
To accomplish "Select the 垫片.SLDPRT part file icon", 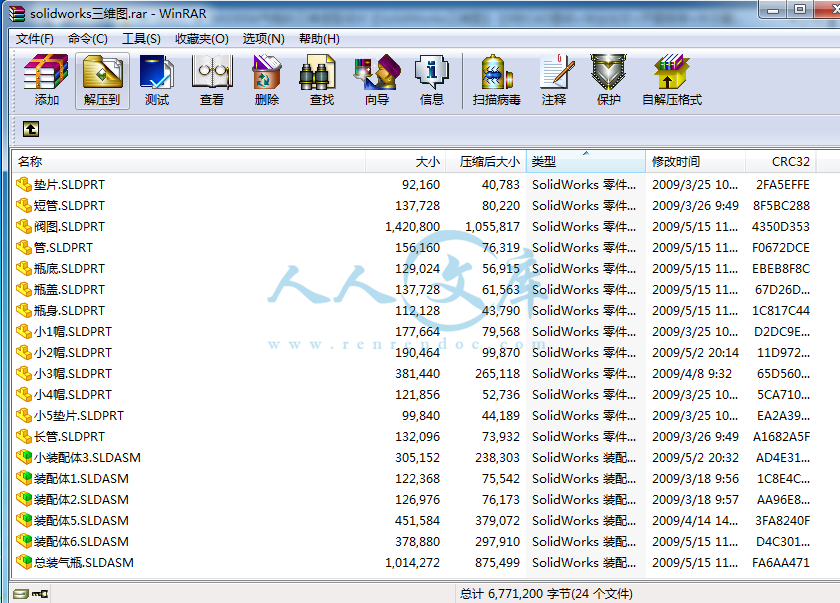I will tap(24, 185).
